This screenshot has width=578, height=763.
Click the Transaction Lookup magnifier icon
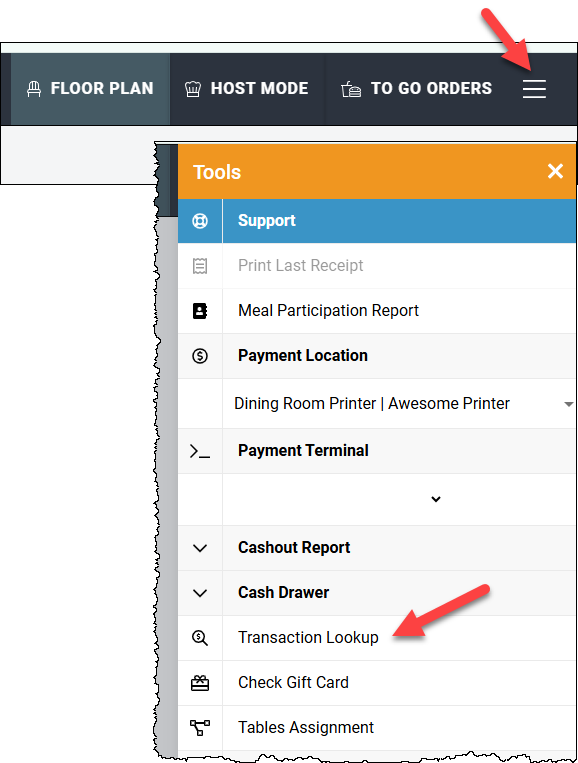(200, 637)
